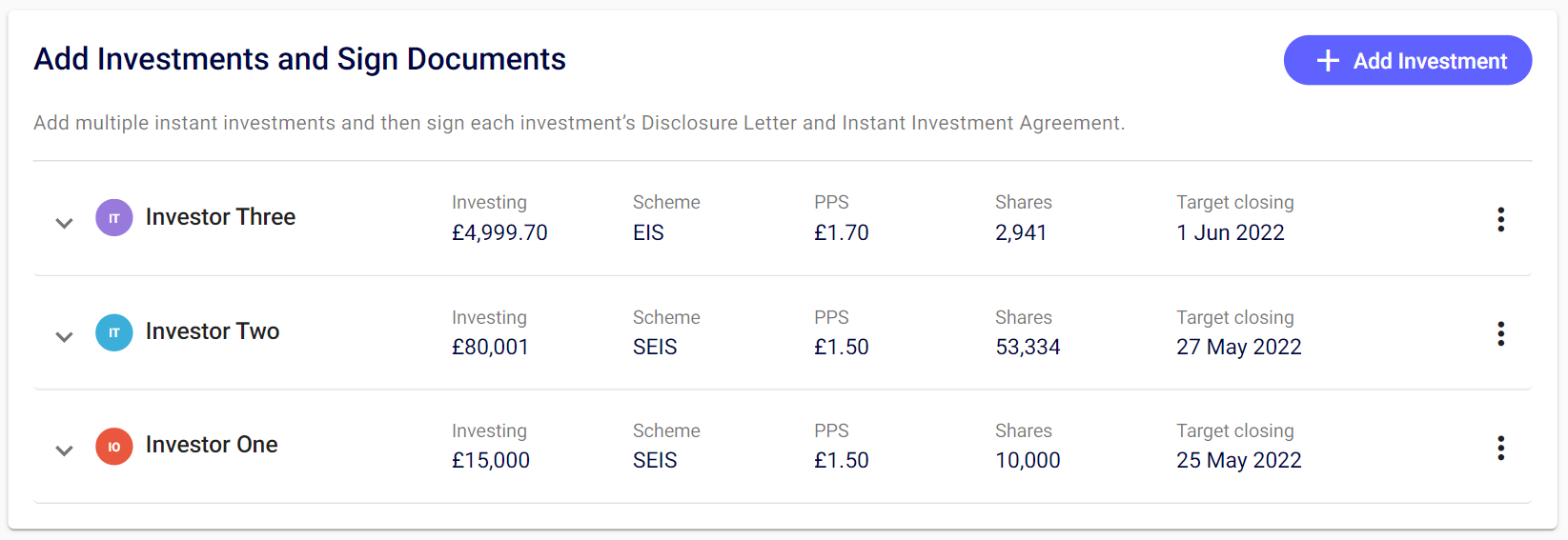This screenshot has height=540, width=1568.
Task: Click the £80,001 investing amount
Action: coord(490,347)
